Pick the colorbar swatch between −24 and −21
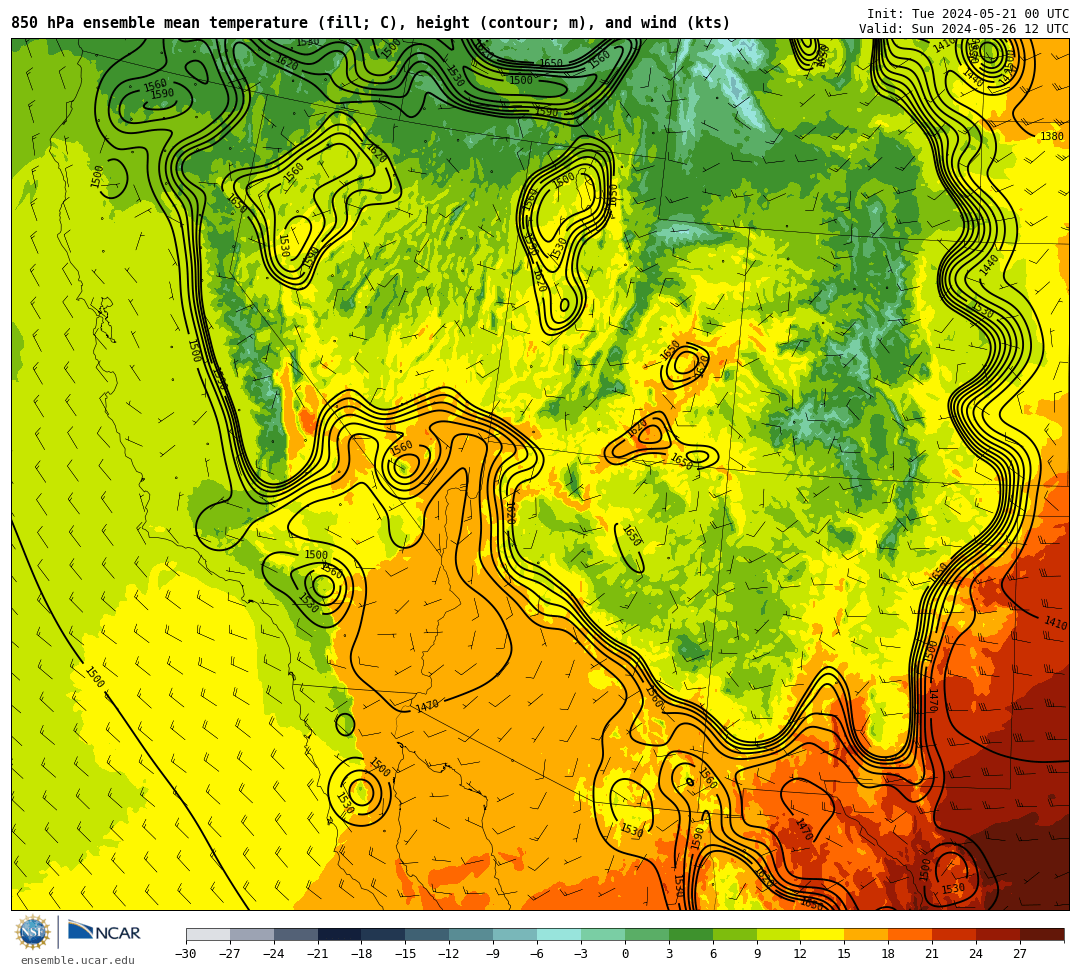The height and width of the screenshot is (973, 1080). click(296, 934)
